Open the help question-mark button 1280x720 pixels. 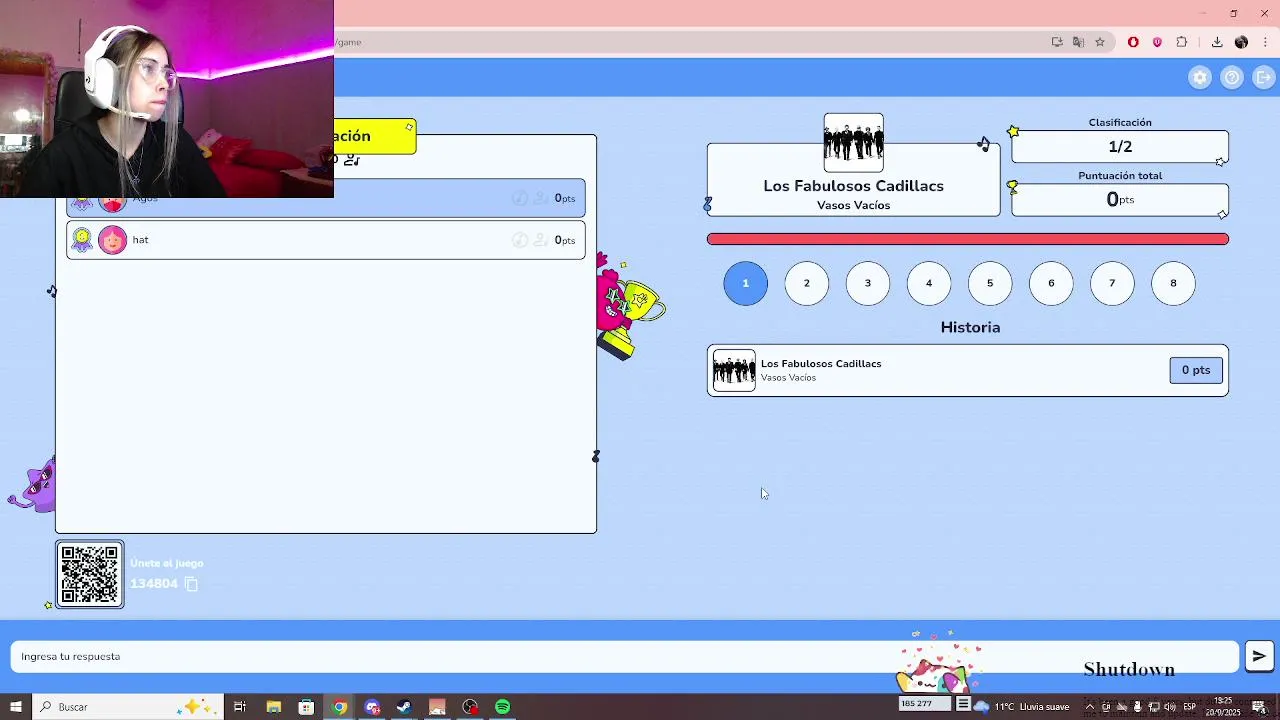[x=1232, y=77]
